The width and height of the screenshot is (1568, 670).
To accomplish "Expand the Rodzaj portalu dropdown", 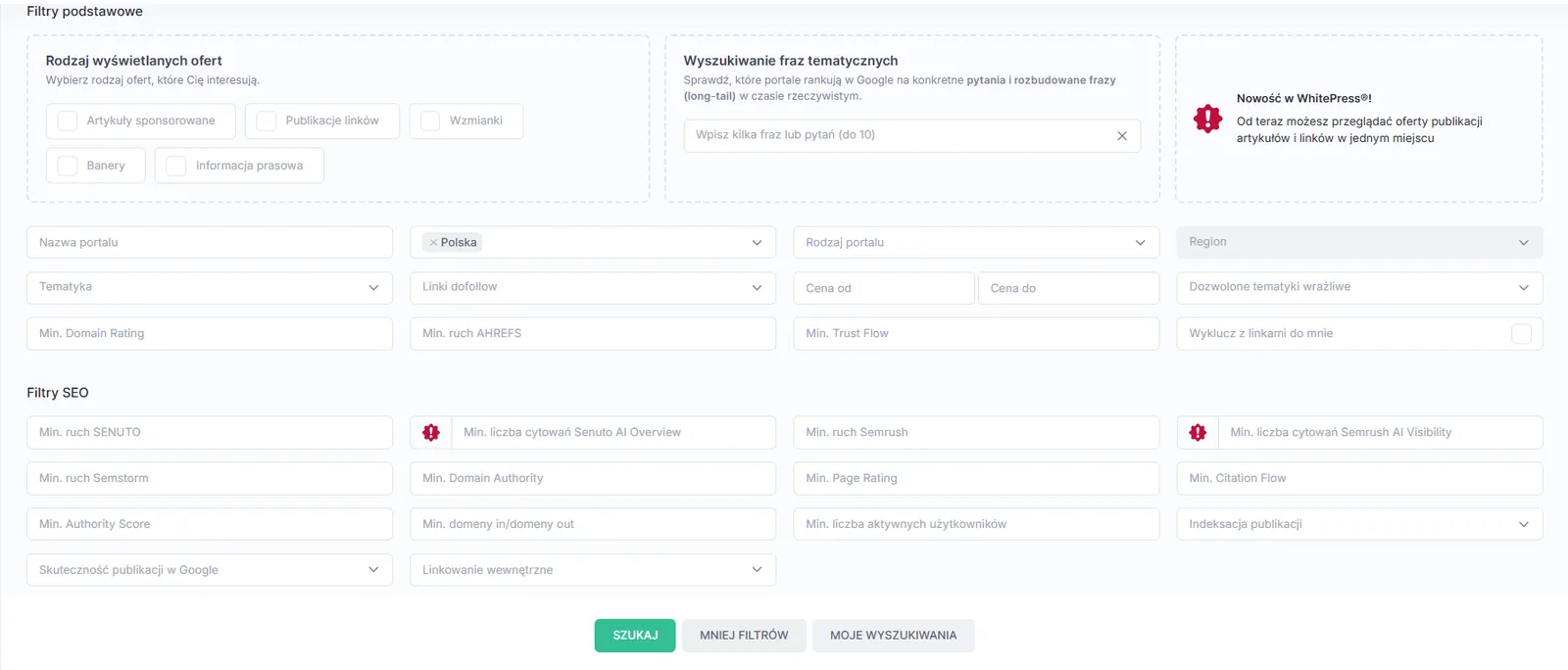I will tap(976, 242).
